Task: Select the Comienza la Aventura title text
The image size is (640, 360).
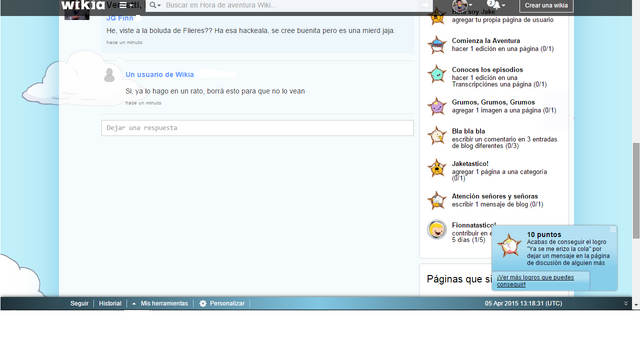Action: [486, 40]
